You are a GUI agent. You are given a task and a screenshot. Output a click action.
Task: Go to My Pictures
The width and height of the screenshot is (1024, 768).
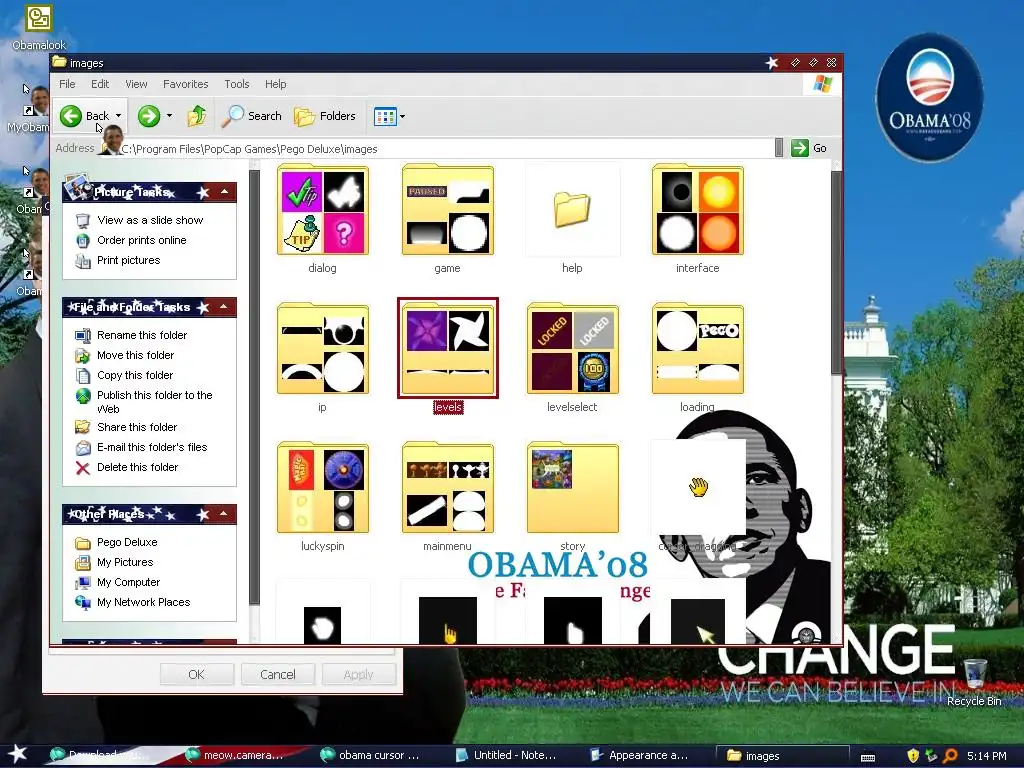pos(125,562)
